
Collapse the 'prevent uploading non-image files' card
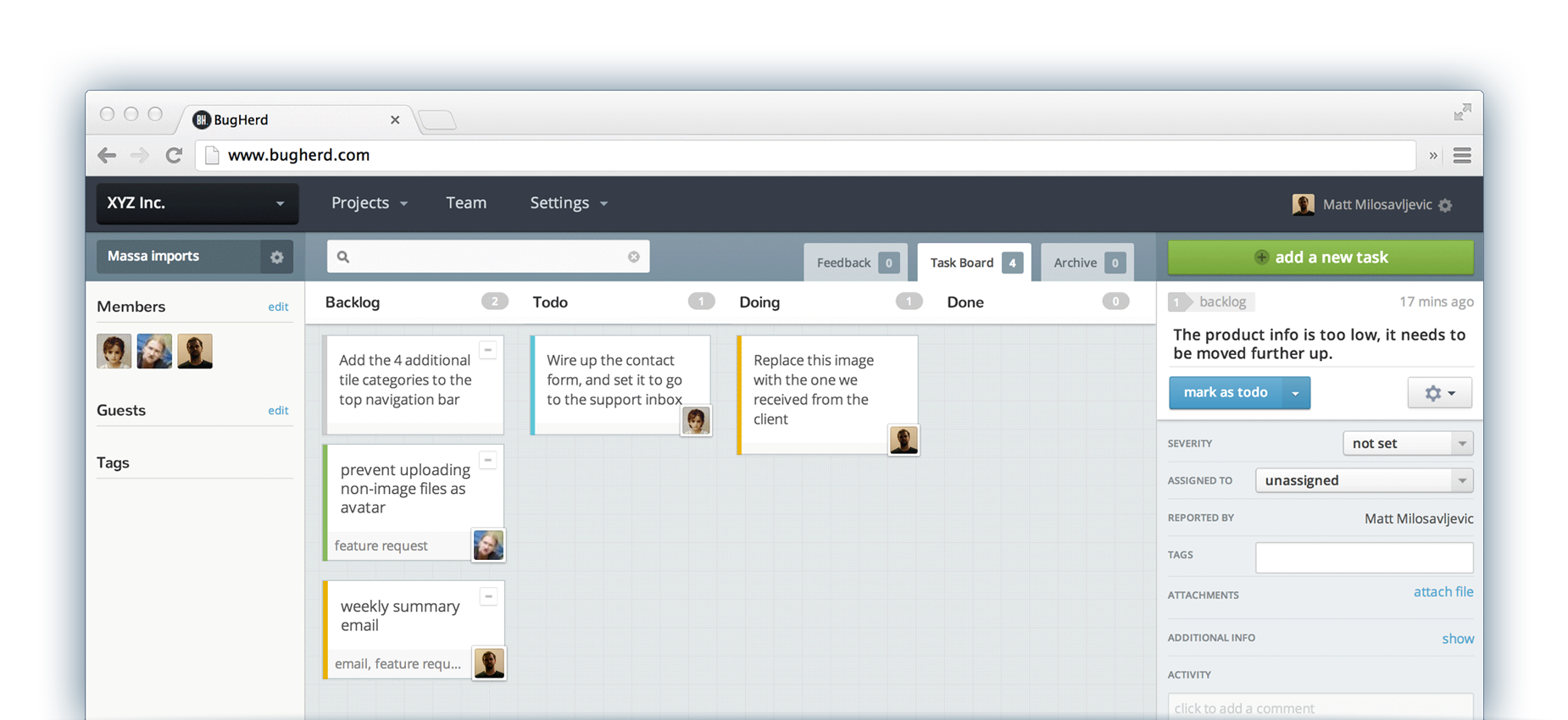(x=488, y=460)
